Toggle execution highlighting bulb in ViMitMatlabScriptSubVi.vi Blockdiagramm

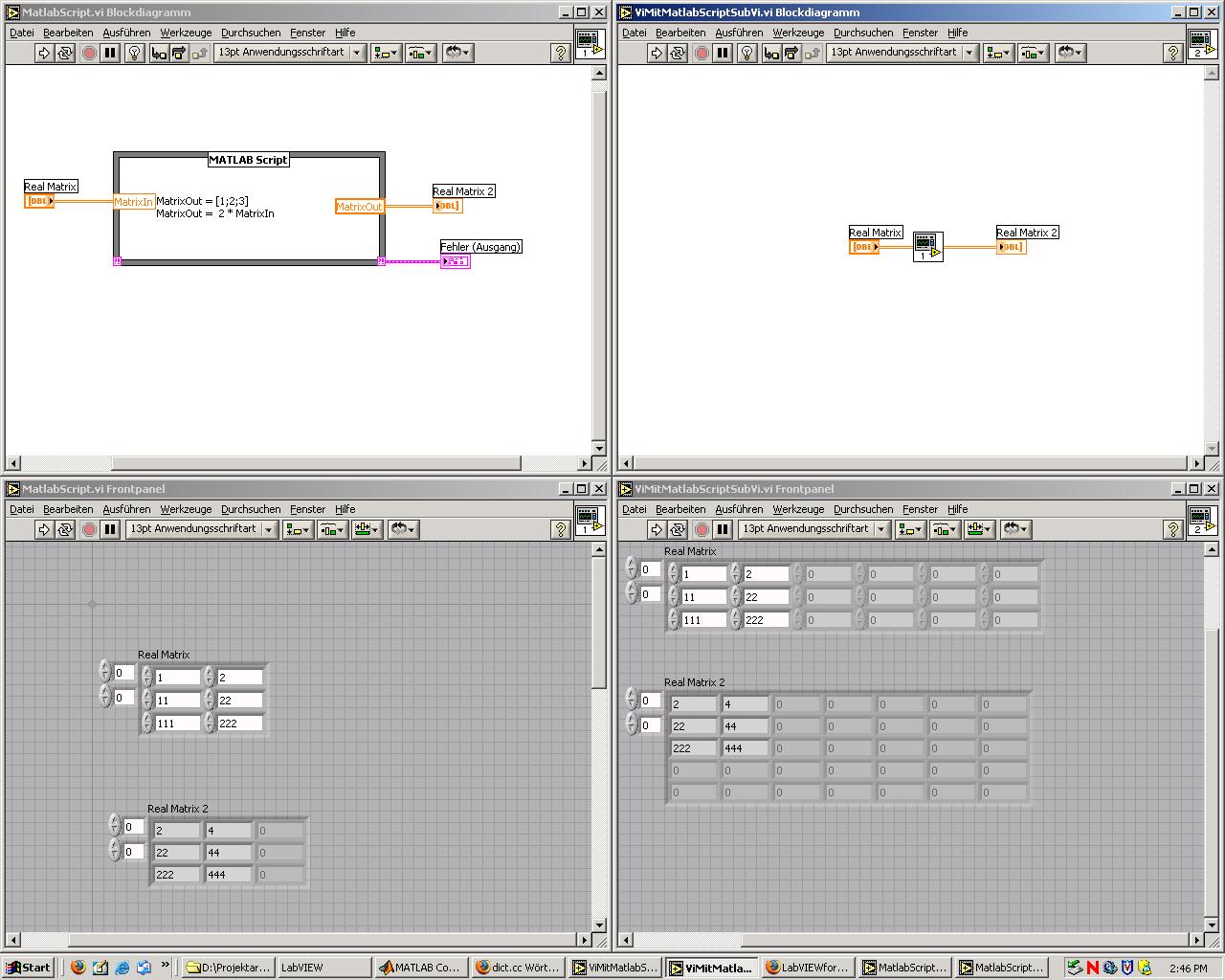(747, 53)
